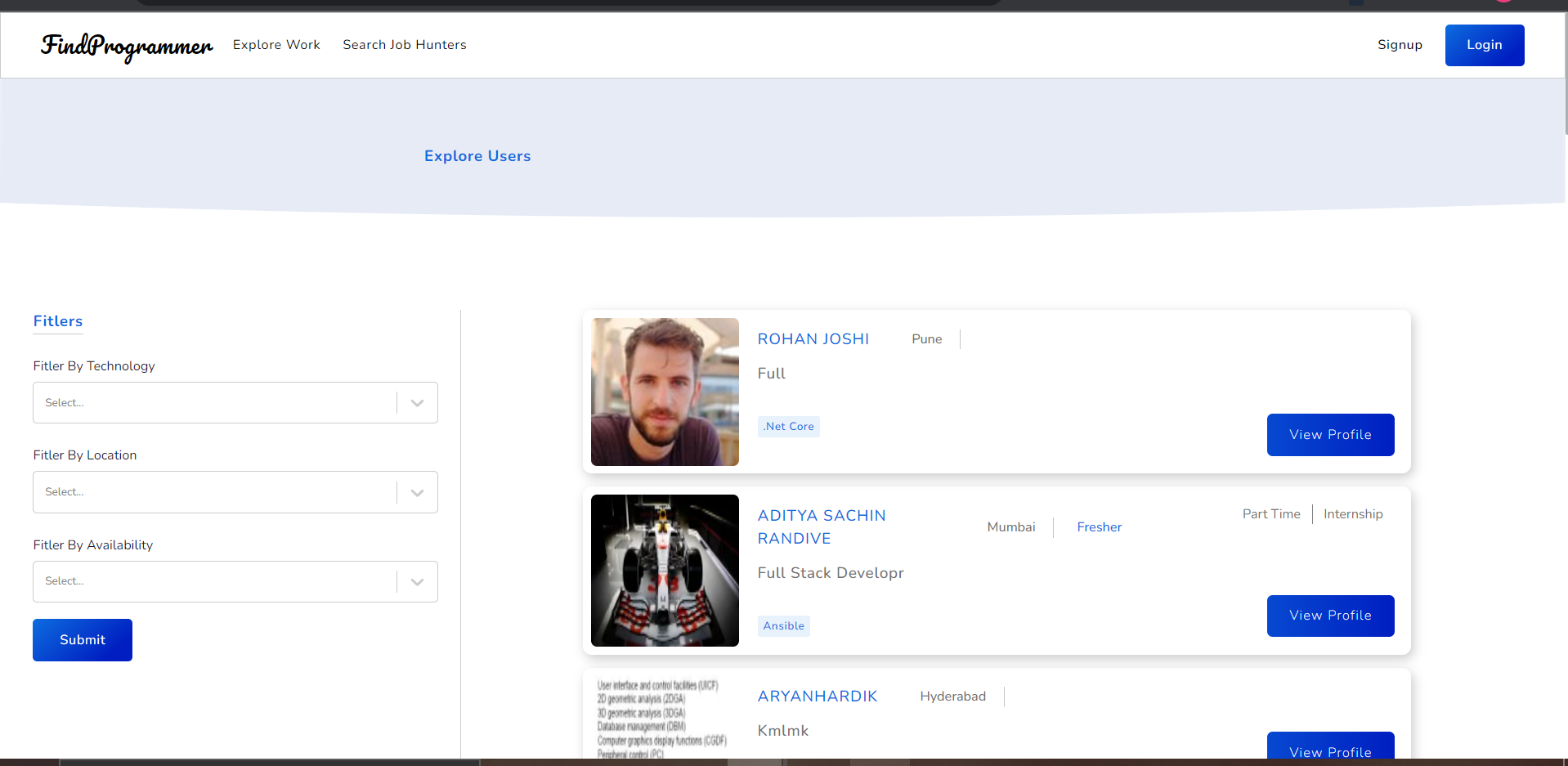Click the Ansible skill tag

783,625
